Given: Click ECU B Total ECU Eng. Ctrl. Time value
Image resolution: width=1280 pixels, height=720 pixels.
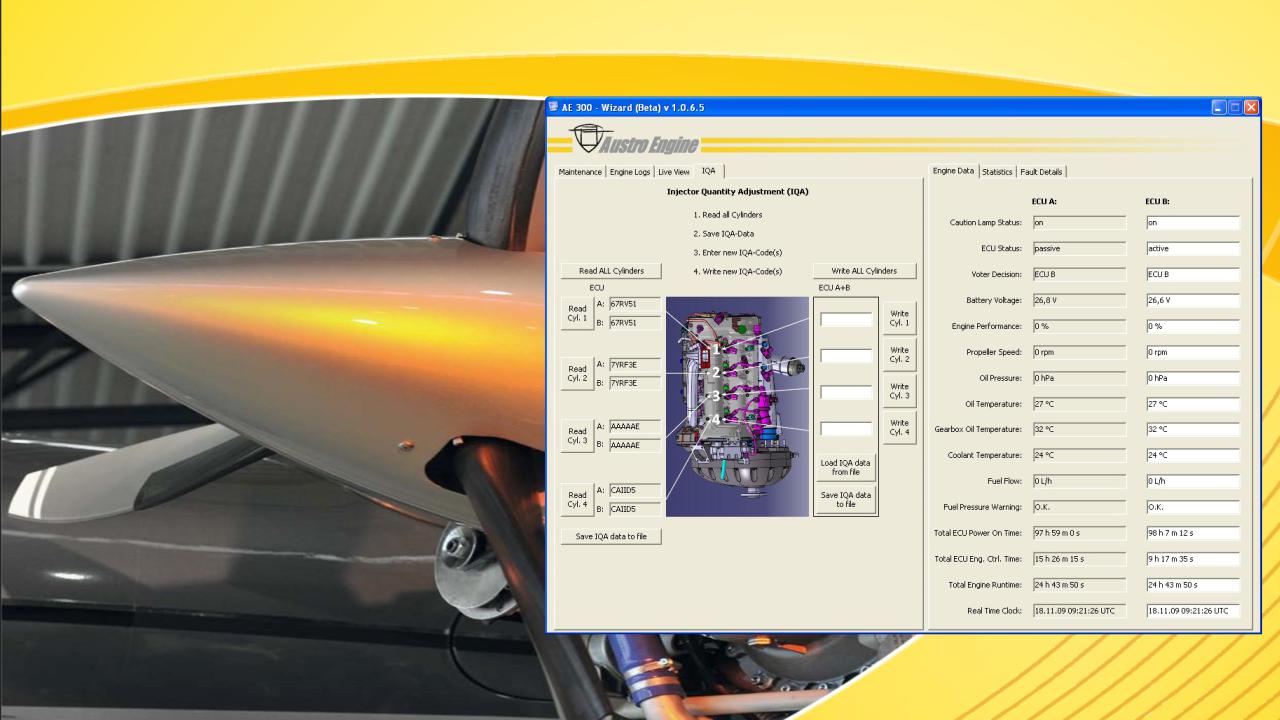Looking at the screenshot, I should tap(1193, 559).
